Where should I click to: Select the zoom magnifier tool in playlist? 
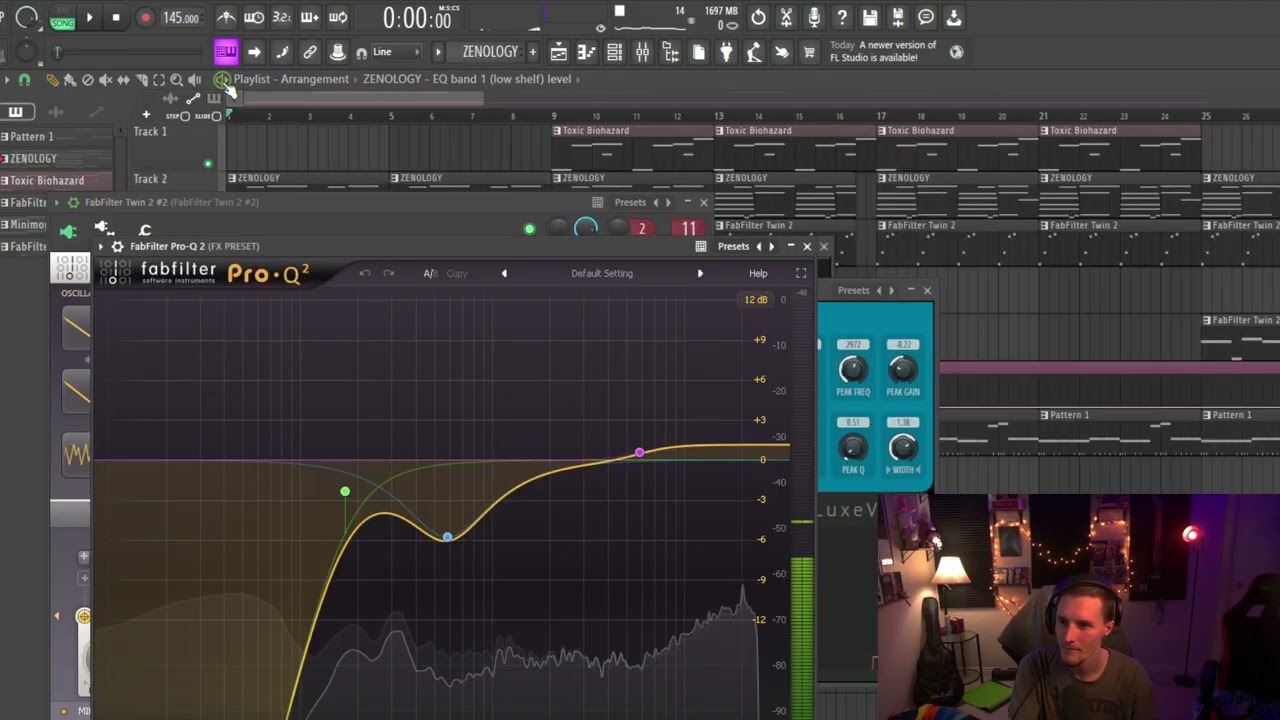click(176, 79)
